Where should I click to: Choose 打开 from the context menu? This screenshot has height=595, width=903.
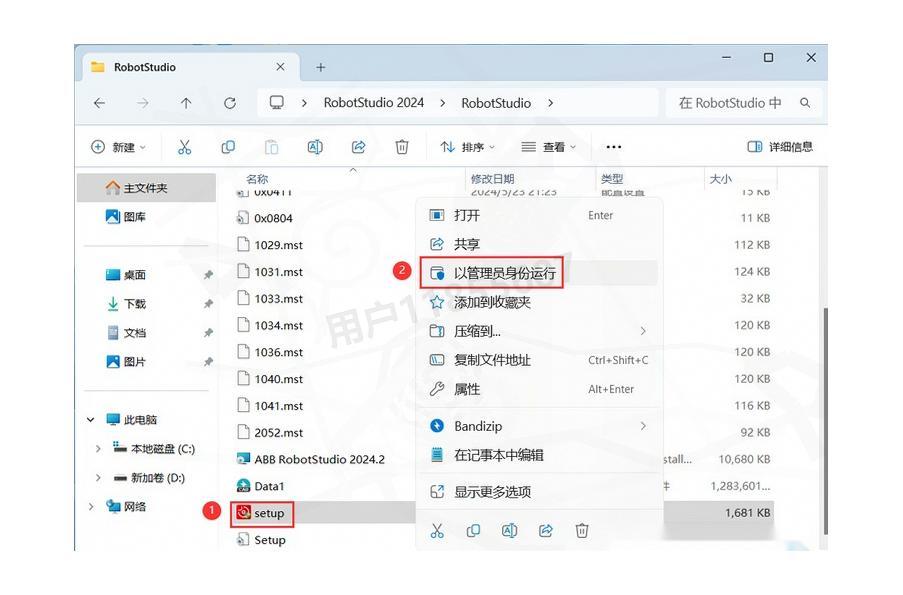click(539, 215)
